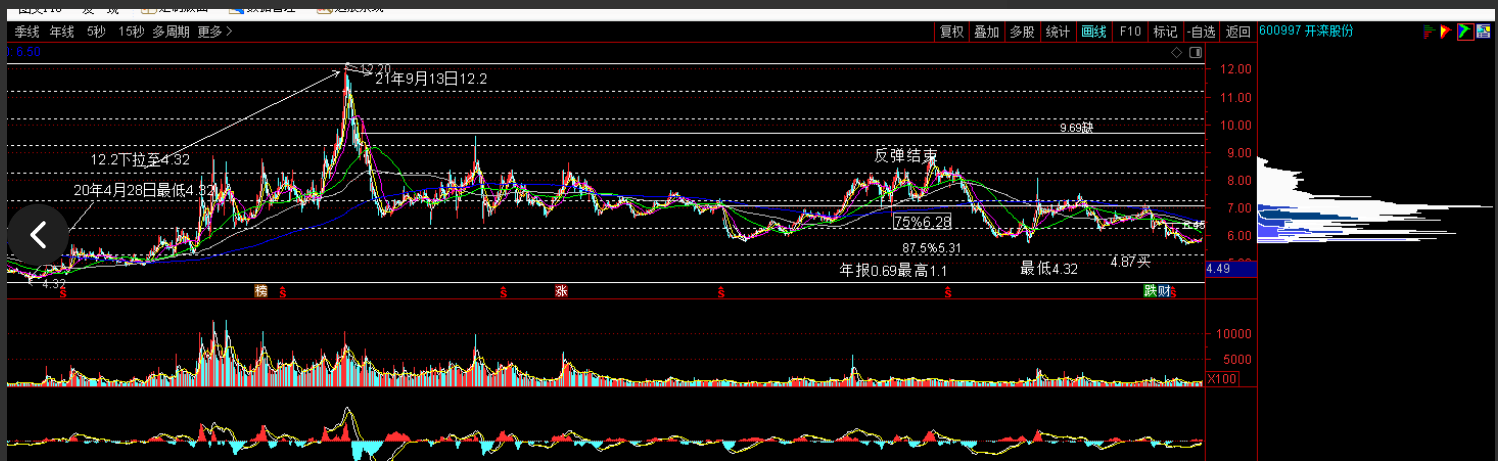Click the diamond icon above the price axis
Screen dimensions: 1498x461
(1176, 53)
